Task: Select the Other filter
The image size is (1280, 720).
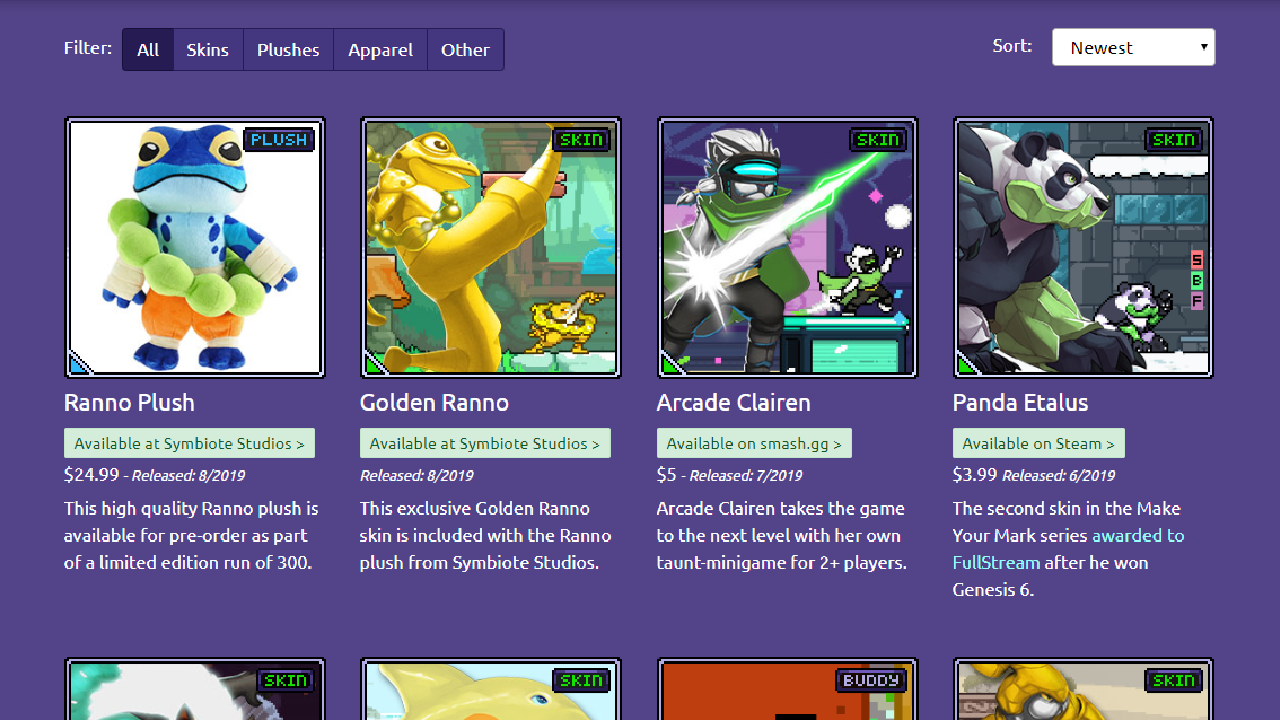Action: (465, 49)
